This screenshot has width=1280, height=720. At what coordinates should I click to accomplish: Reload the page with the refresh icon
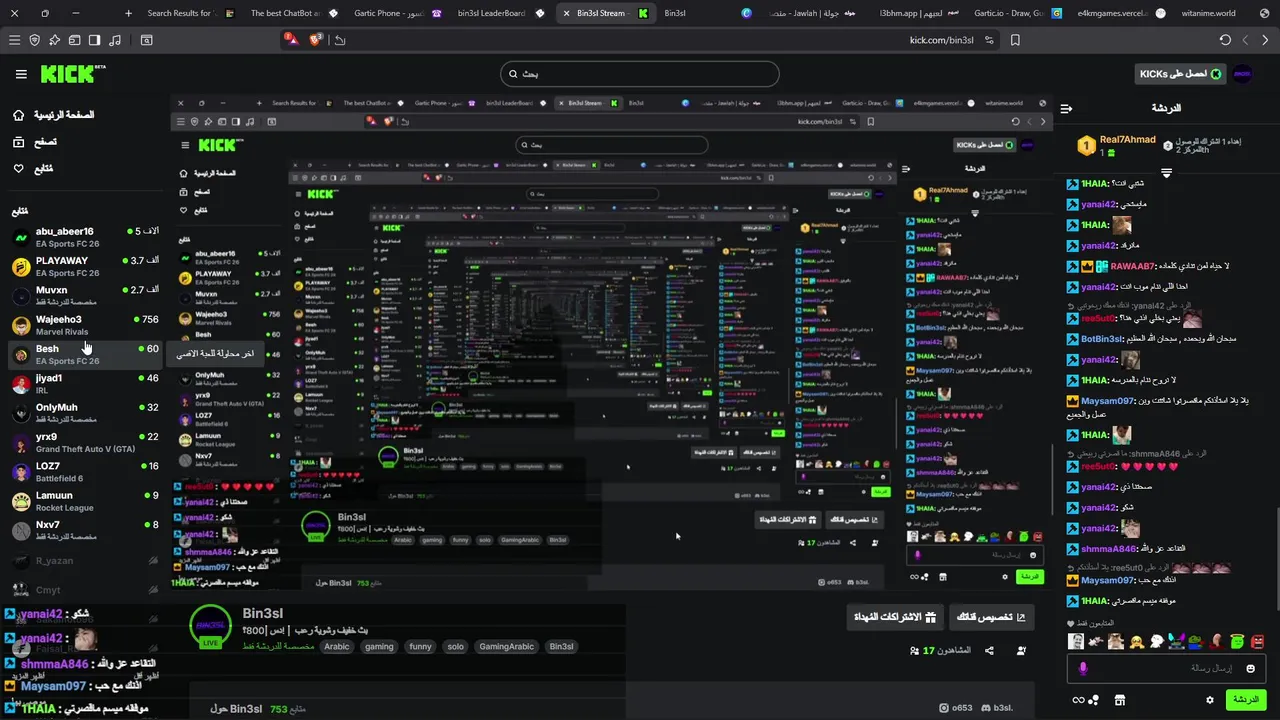pyautogui.click(x=1225, y=40)
